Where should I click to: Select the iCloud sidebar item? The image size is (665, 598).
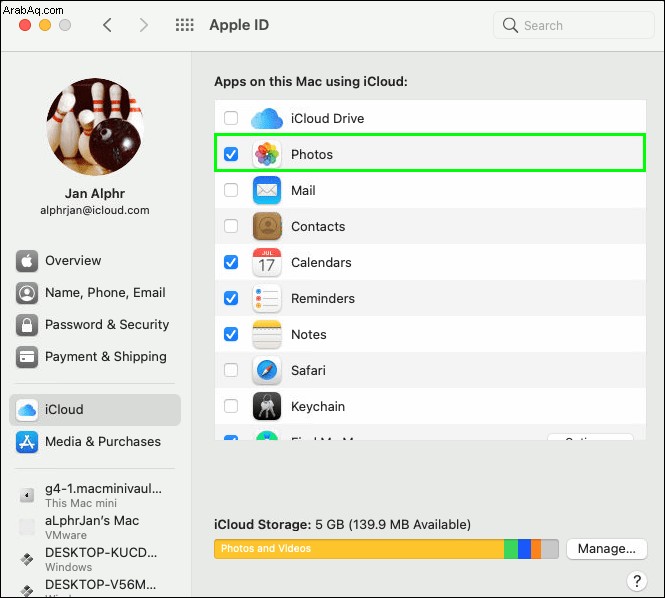point(95,410)
